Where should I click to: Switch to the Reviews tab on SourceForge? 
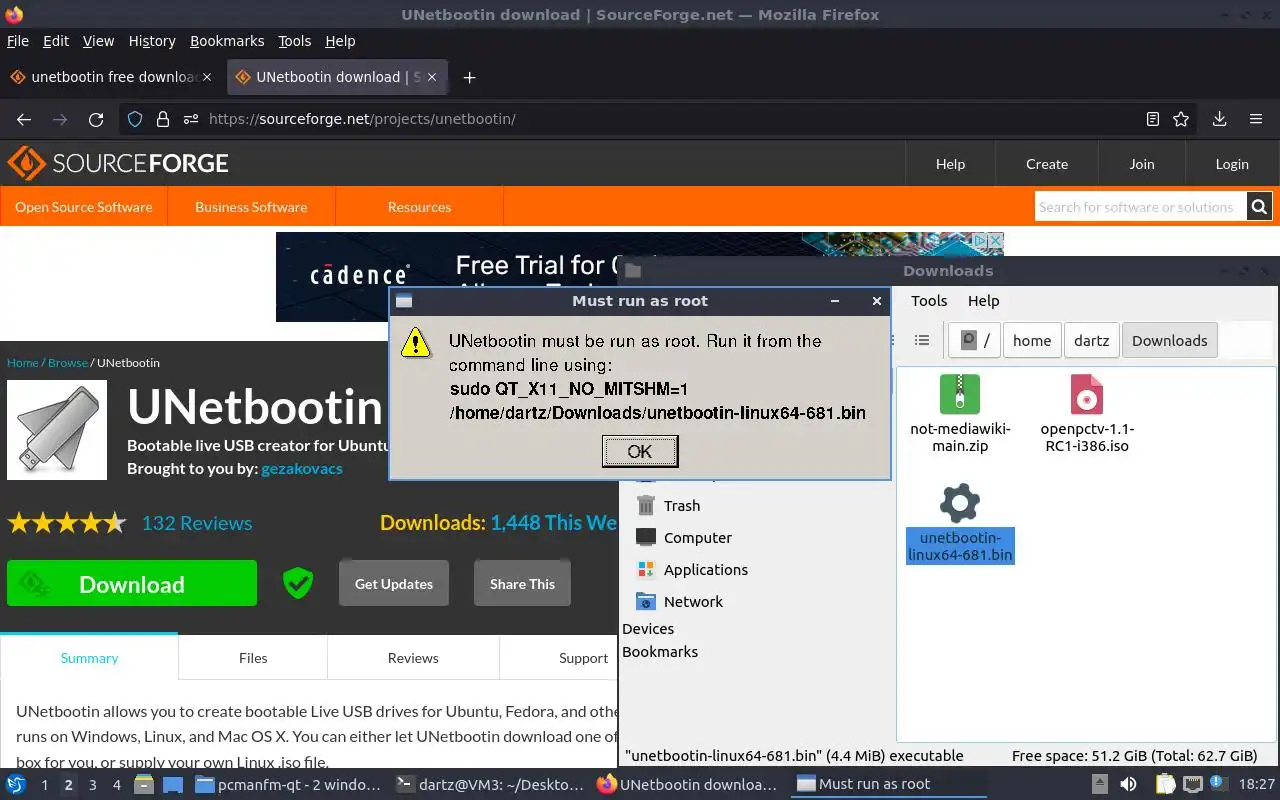[413, 657]
